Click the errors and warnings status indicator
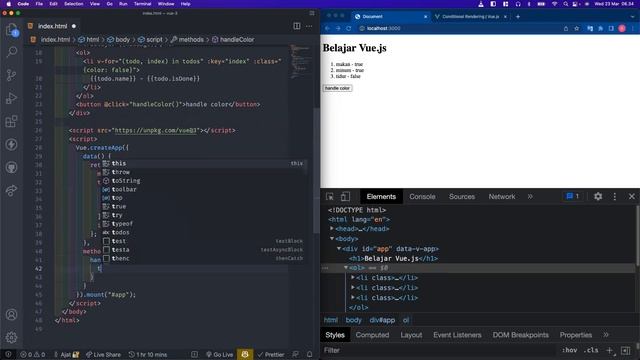Image resolution: width=640 pixels, height=360 pixels. tap(33, 355)
